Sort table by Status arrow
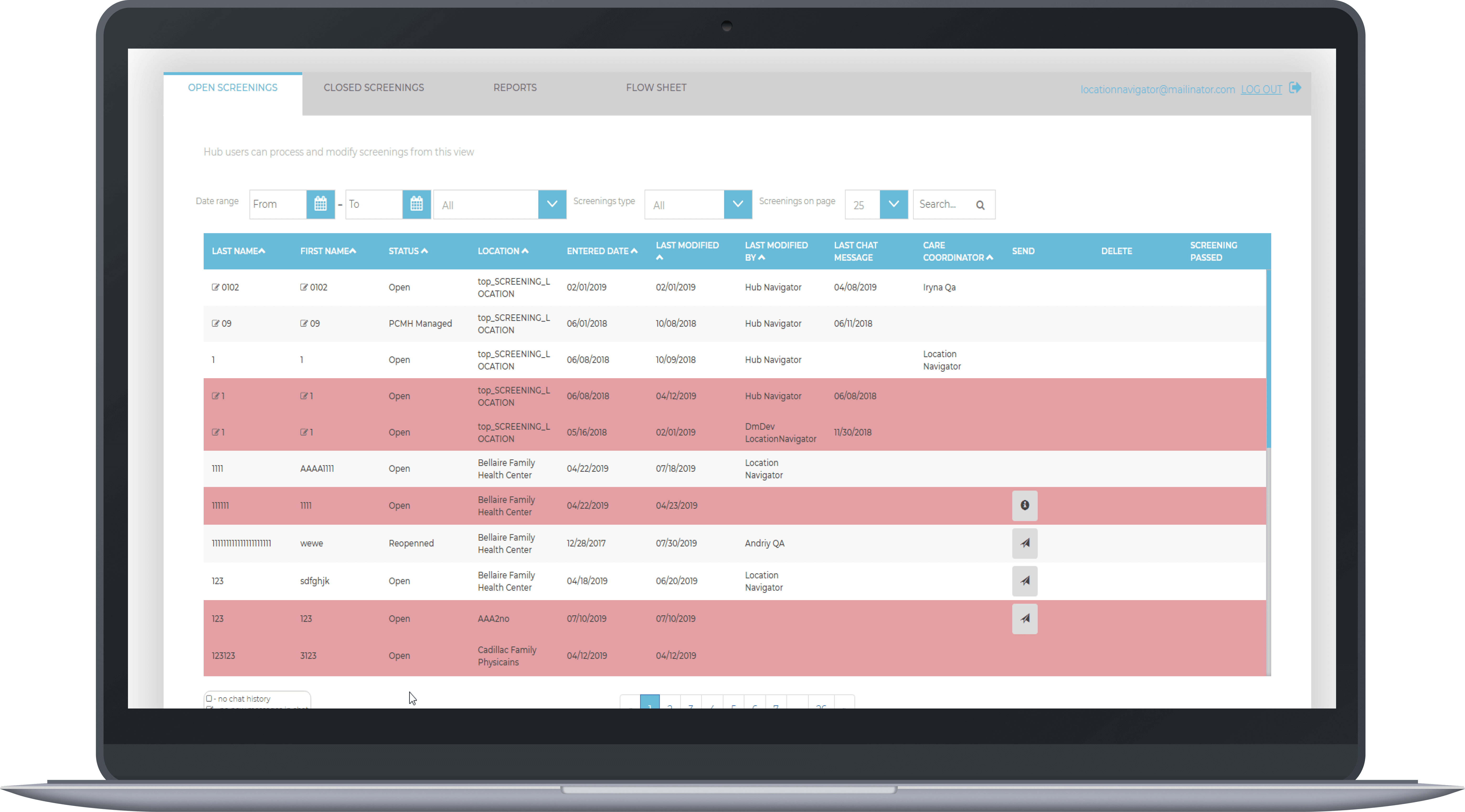 point(424,251)
